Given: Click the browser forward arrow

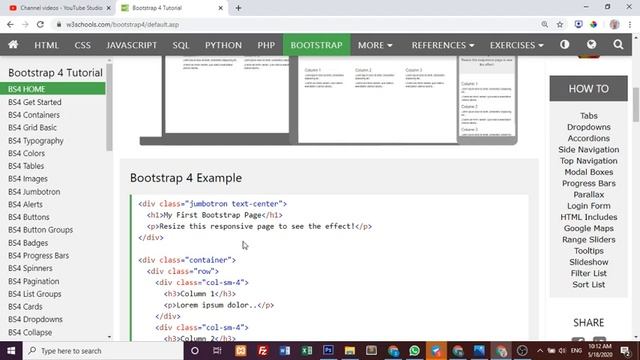Looking at the screenshot, I should click(x=25, y=24).
